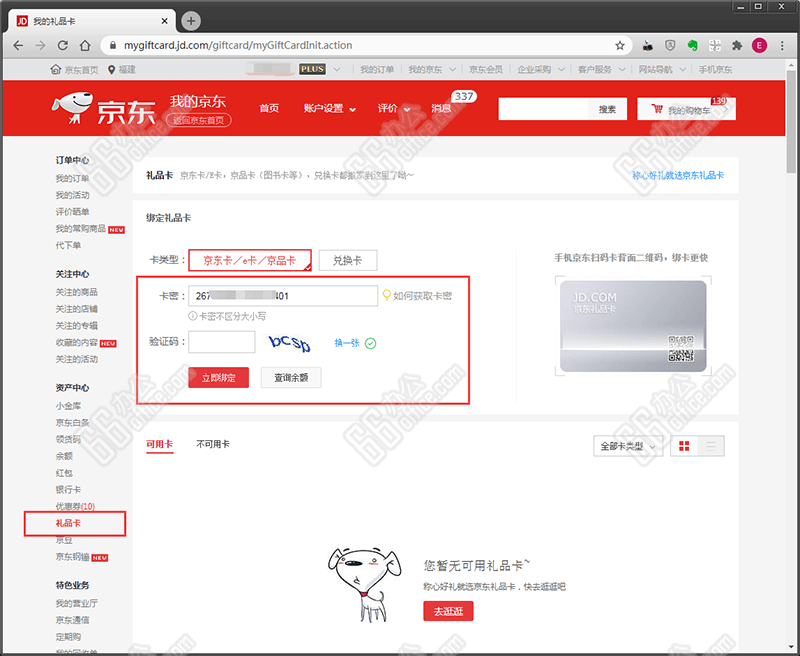Click the lightbulb 如何获取卡密 icon

pos(387,295)
